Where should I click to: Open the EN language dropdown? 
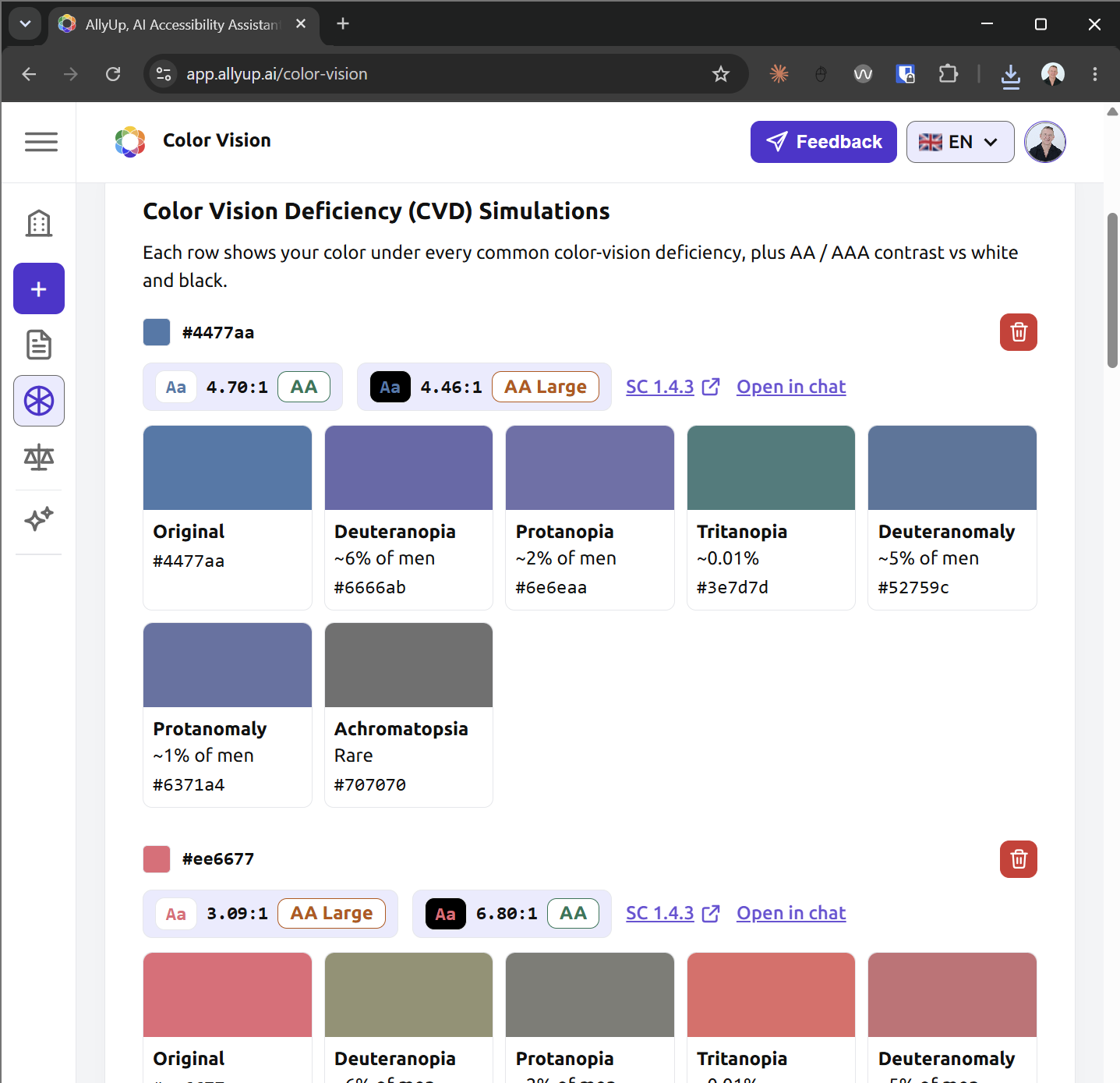[x=960, y=142]
